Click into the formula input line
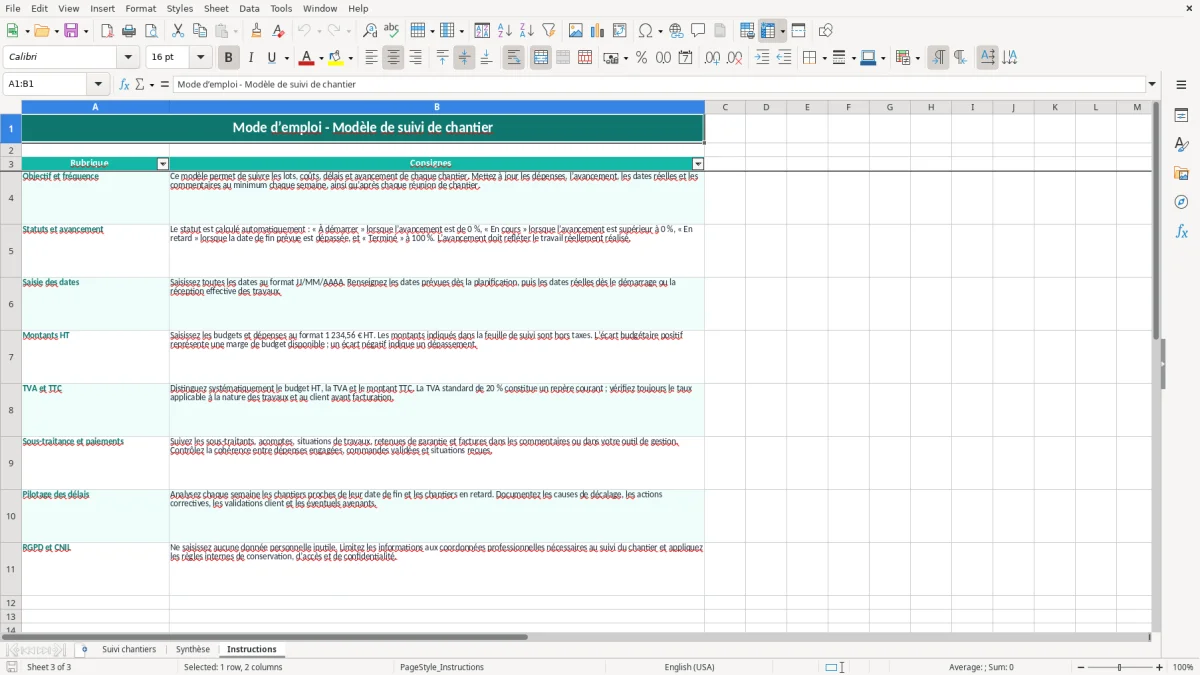This screenshot has width=1200, height=675. coord(658,84)
